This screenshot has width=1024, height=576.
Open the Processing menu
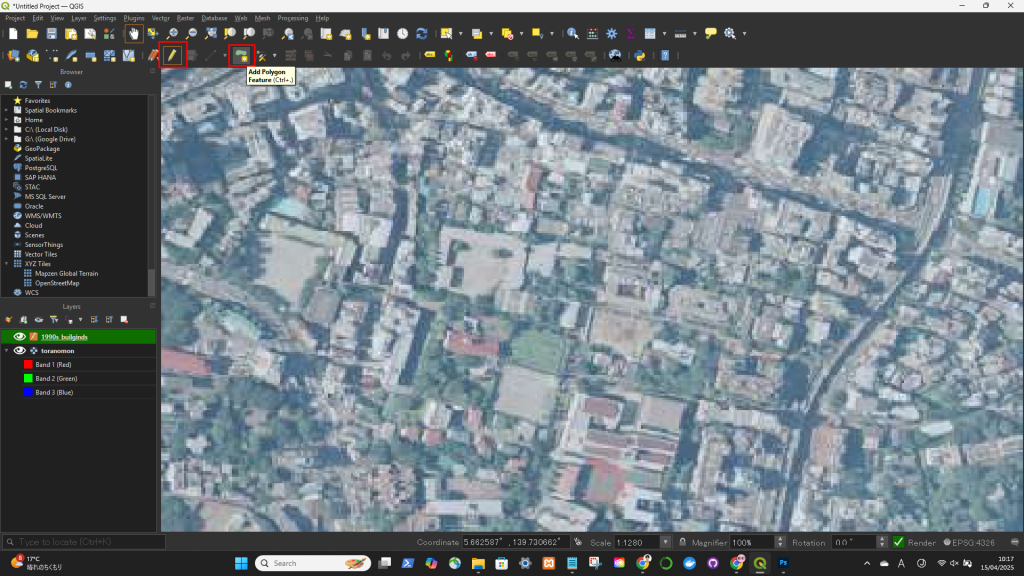pyautogui.click(x=292, y=18)
